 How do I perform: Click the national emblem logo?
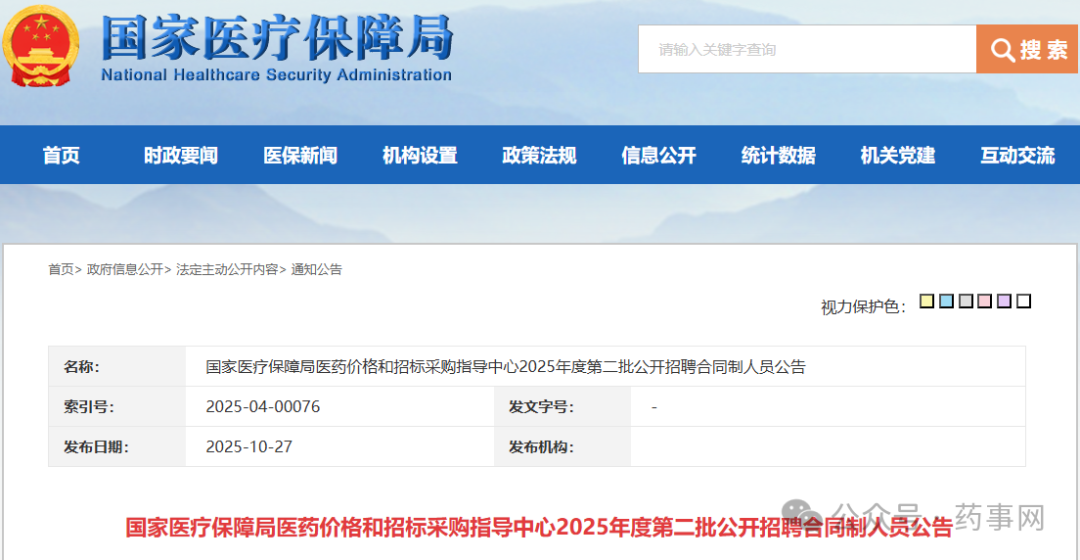click(x=41, y=47)
